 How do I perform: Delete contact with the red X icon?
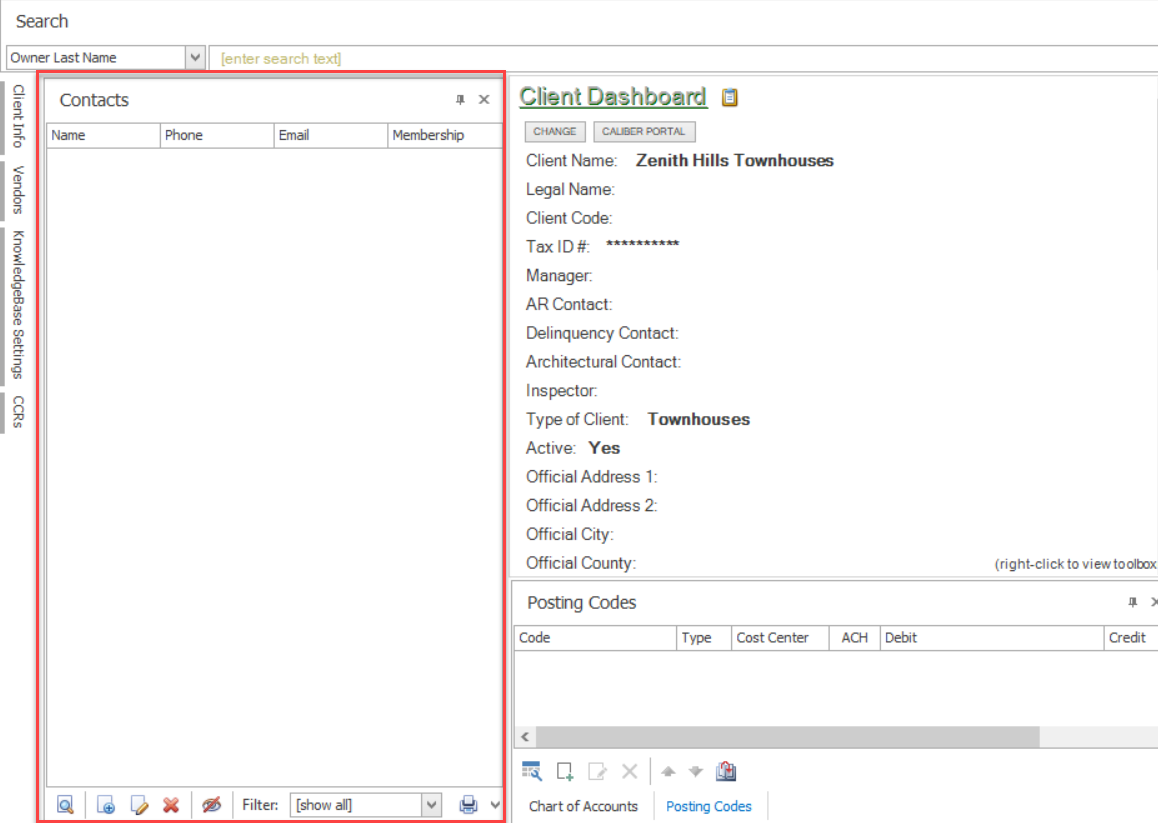pyautogui.click(x=171, y=805)
